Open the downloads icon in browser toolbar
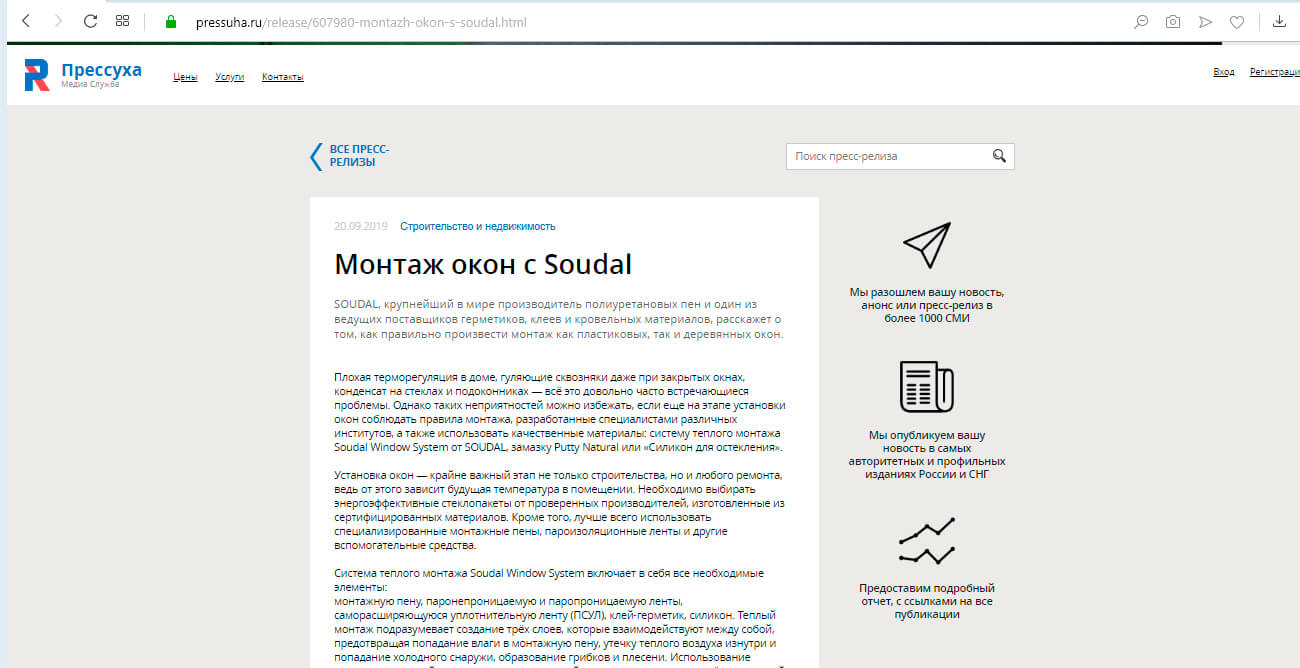1300x668 pixels. pos(1279,21)
